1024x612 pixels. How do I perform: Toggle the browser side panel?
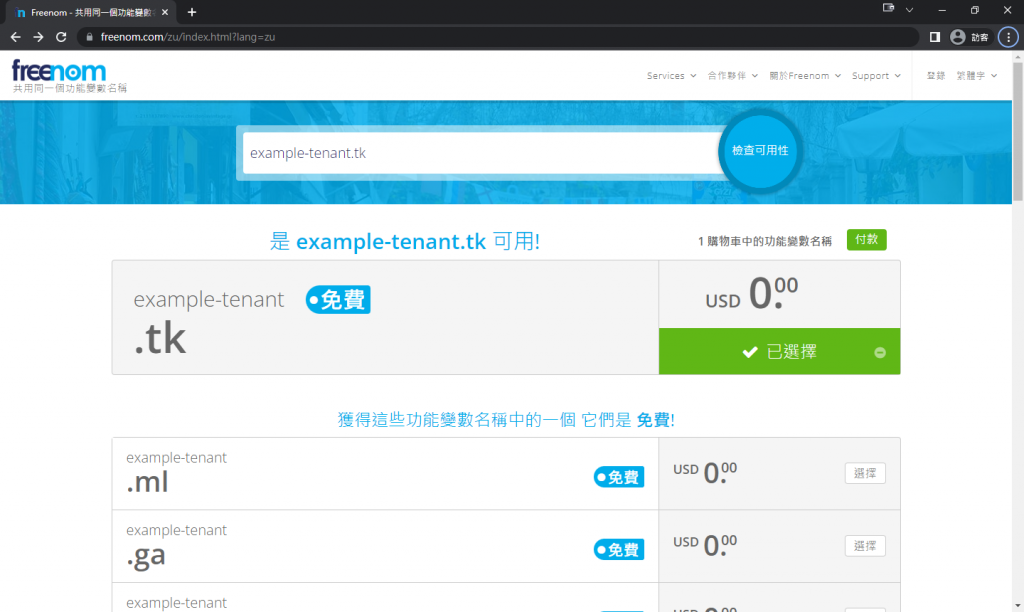(x=935, y=37)
